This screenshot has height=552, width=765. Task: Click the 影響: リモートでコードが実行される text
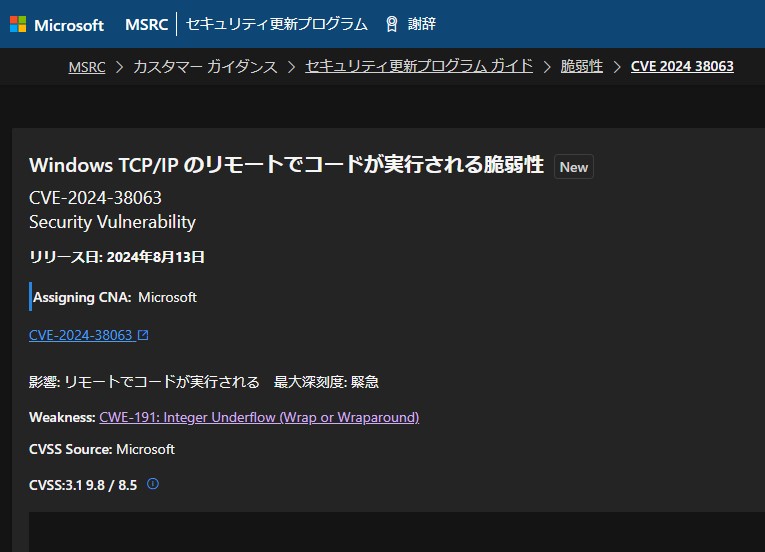tap(144, 382)
